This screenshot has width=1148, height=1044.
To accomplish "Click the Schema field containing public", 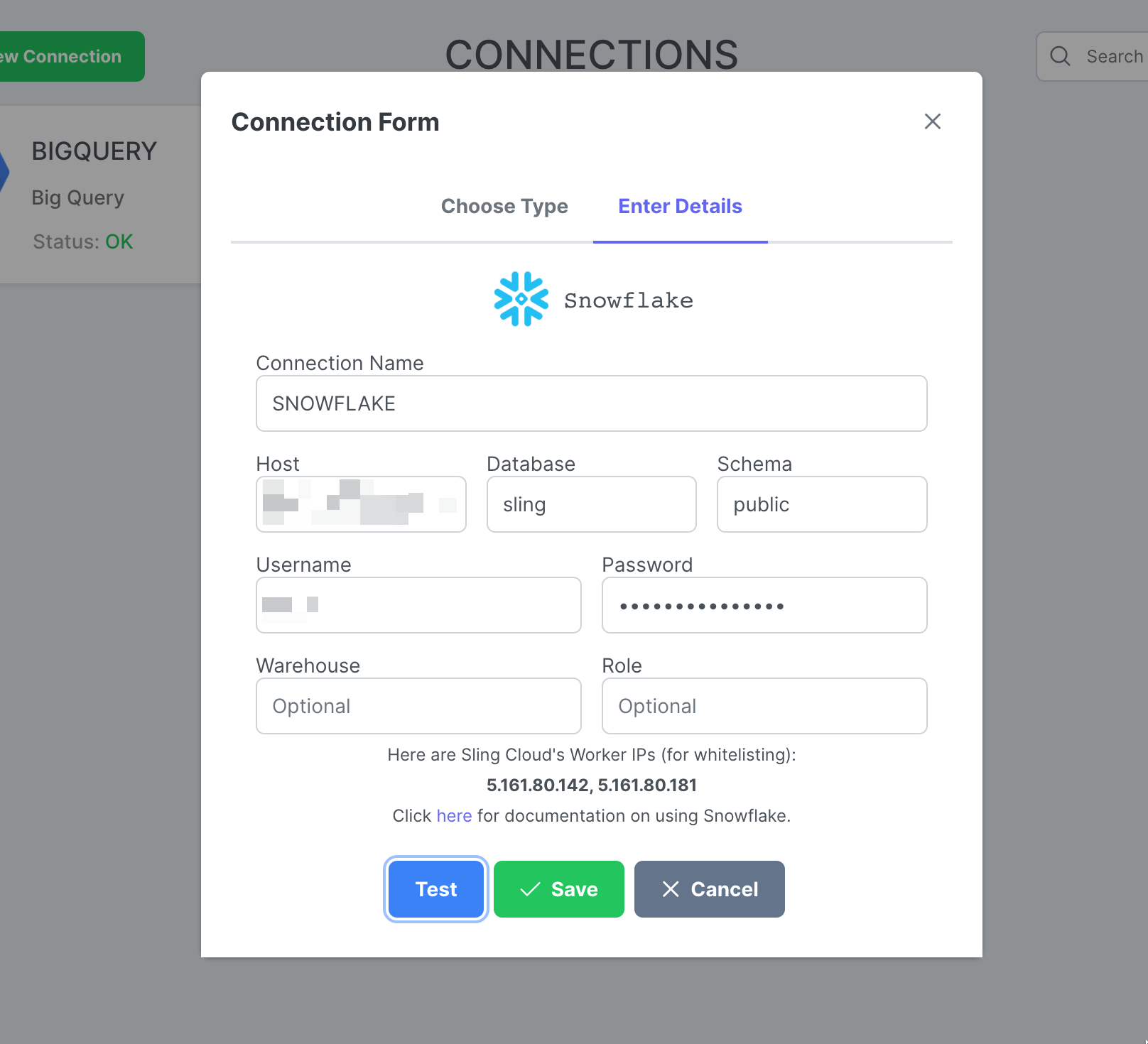I will 822,504.
